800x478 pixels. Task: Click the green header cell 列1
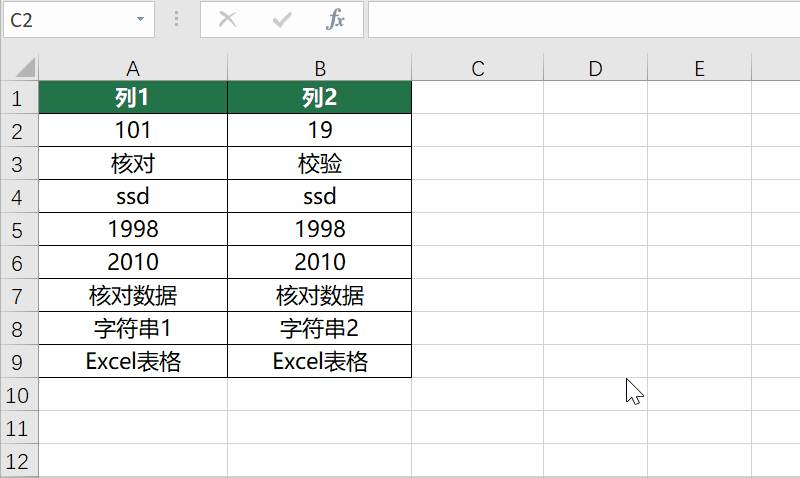point(133,98)
